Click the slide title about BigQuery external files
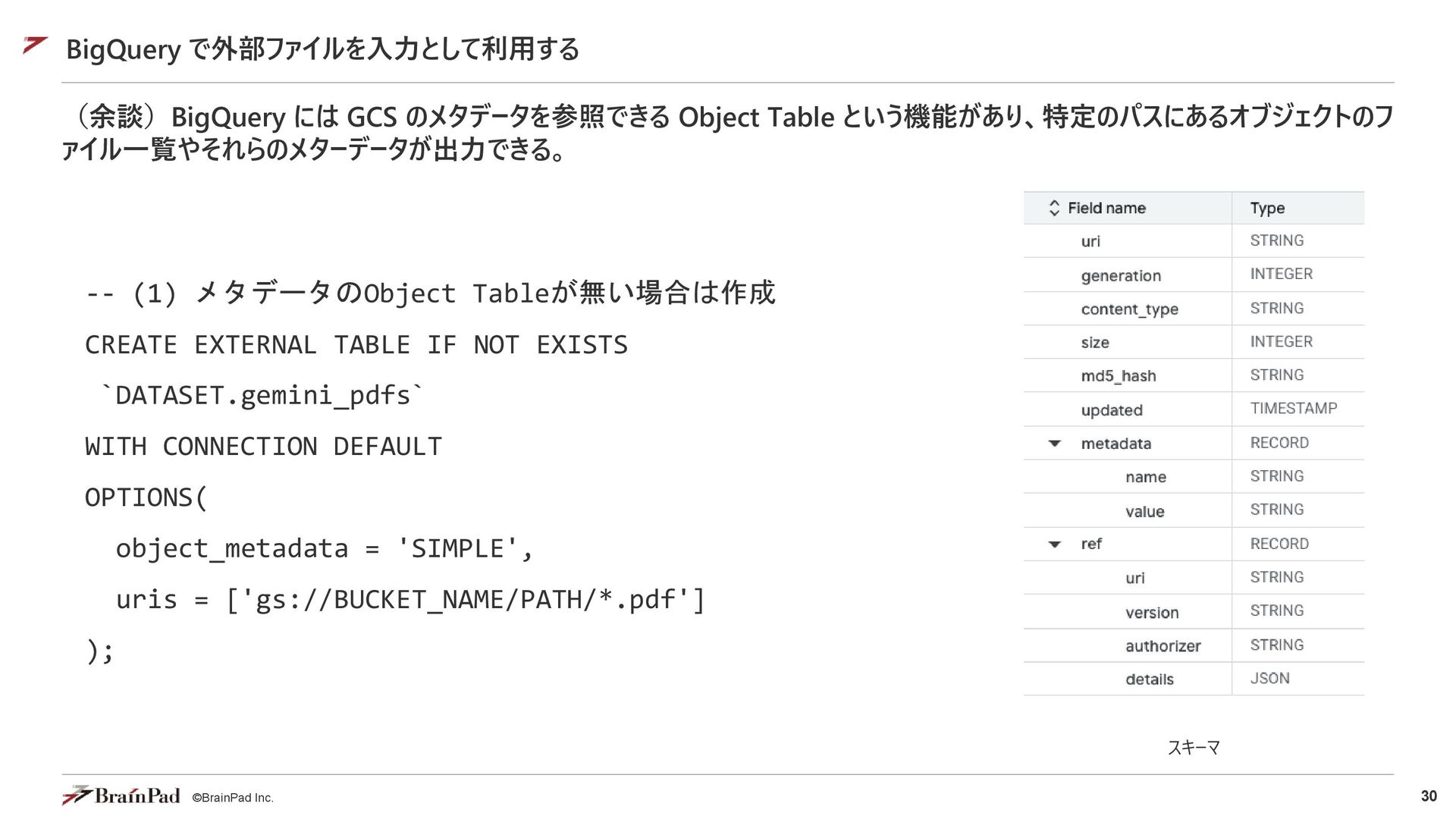Image resolution: width=1456 pixels, height=819 pixels. 323,49
